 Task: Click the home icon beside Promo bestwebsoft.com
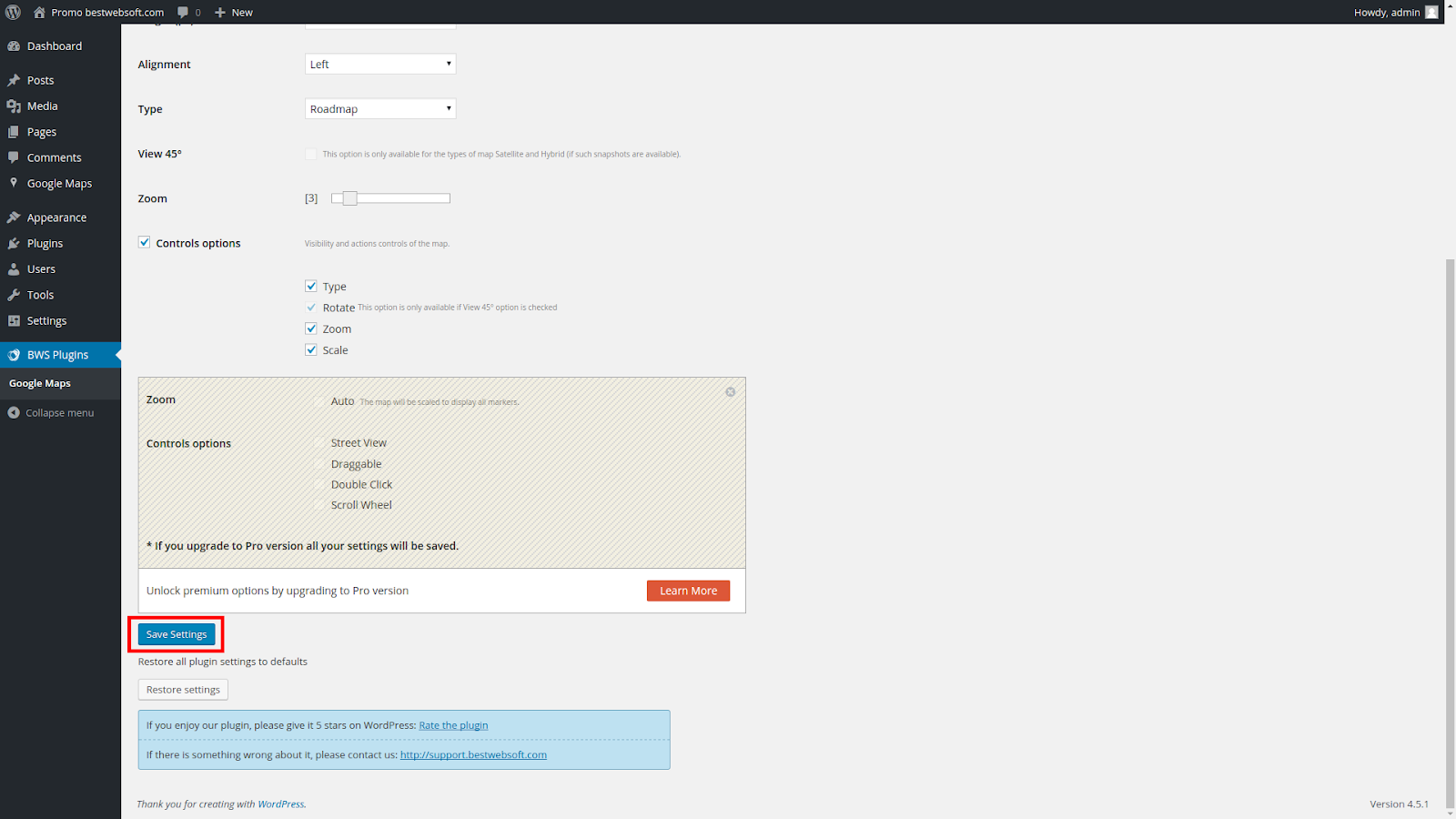[x=39, y=12]
